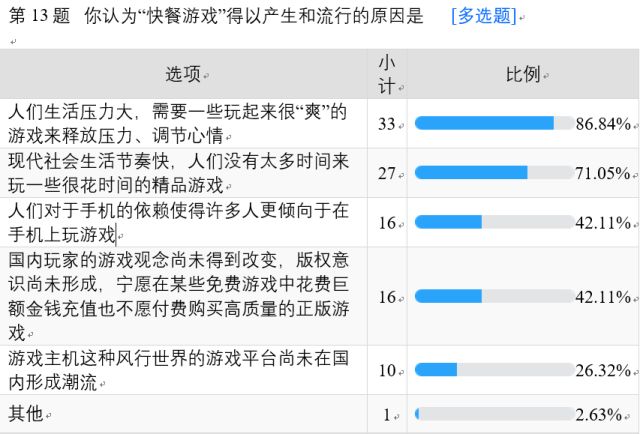Click the count 27 cell
Screen dimensions: 640x434
point(388,172)
